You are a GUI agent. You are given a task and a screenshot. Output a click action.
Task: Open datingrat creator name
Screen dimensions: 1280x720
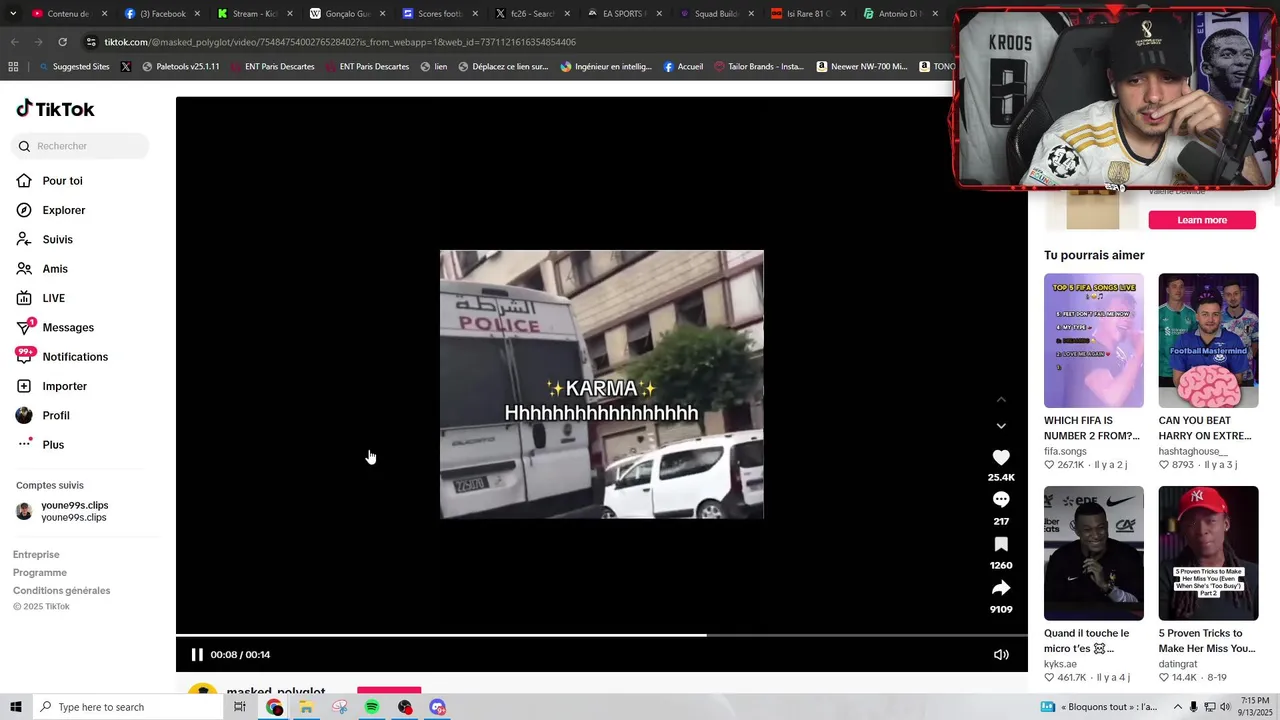pos(1178,664)
